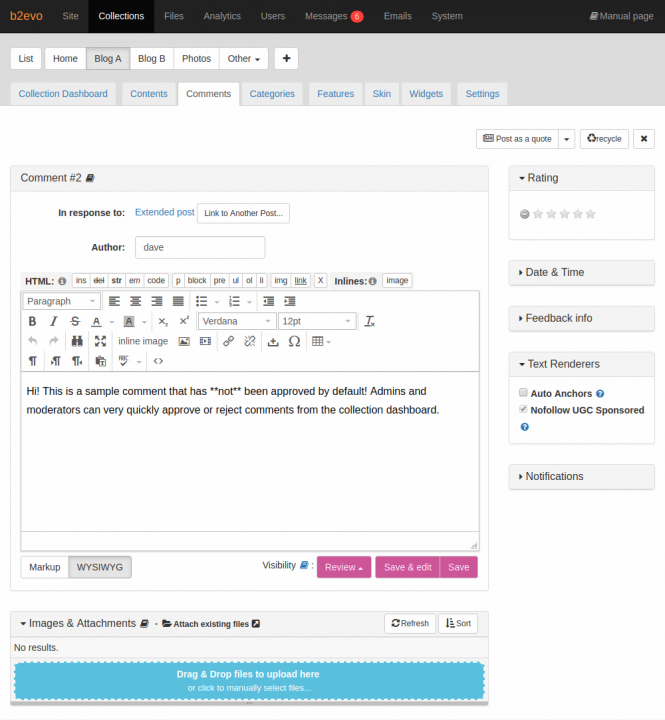Open the Contents tab

[x=149, y=94]
